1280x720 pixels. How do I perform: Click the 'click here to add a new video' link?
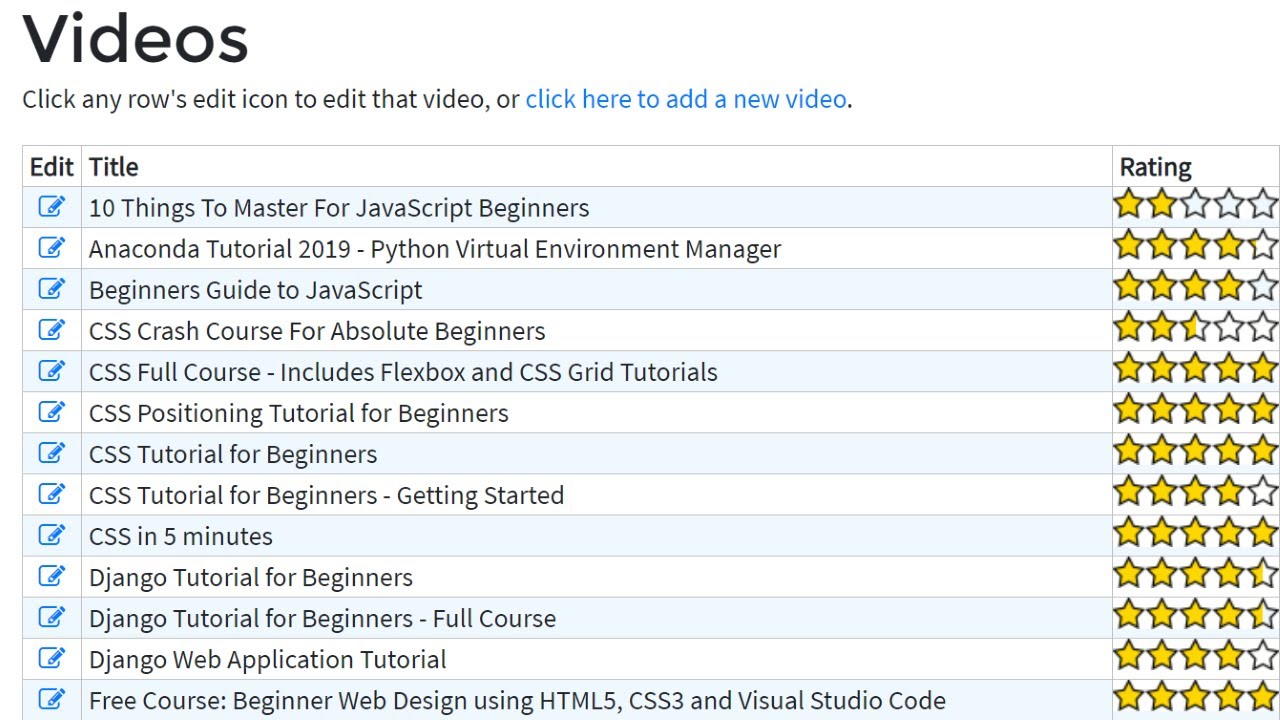point(686,99)
